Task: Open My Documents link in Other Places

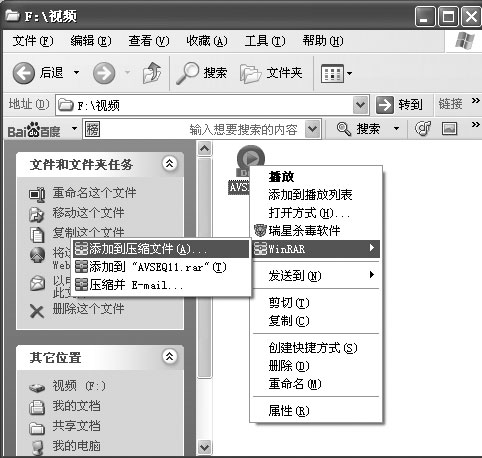Action: pyautogui.click(x=76, y=406)
